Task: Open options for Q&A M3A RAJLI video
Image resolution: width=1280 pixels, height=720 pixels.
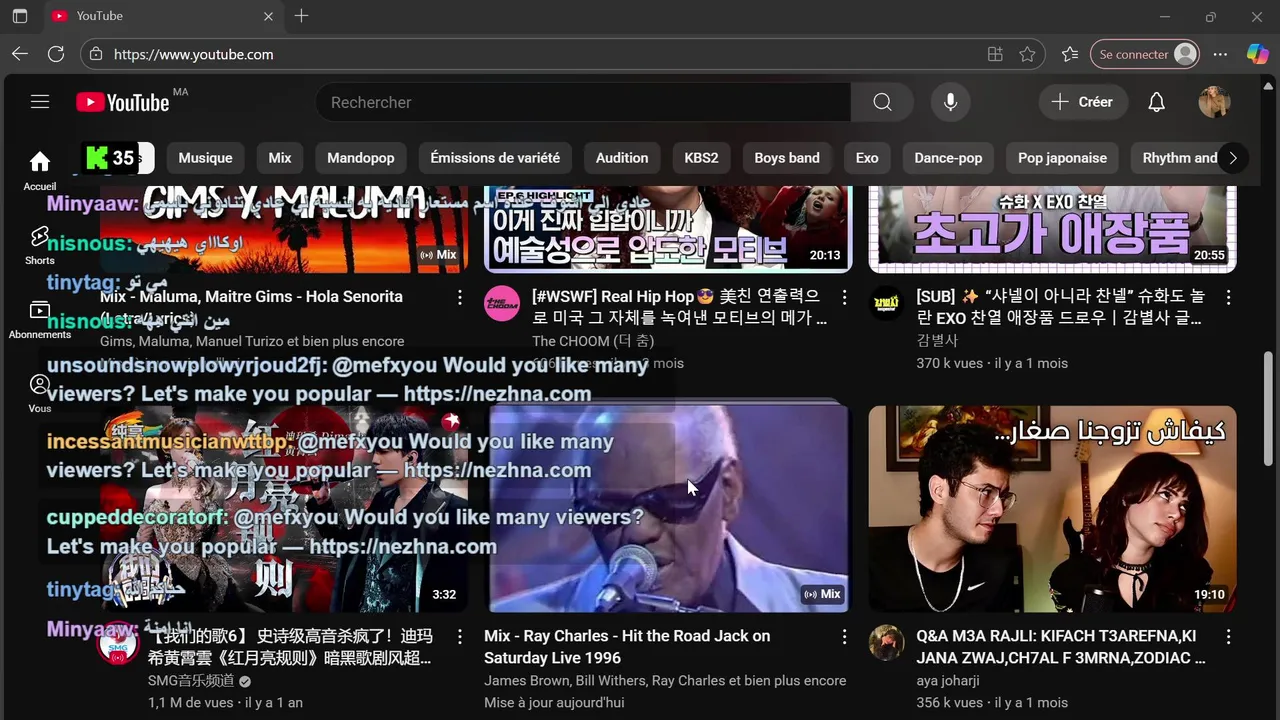Action: 1228,636
